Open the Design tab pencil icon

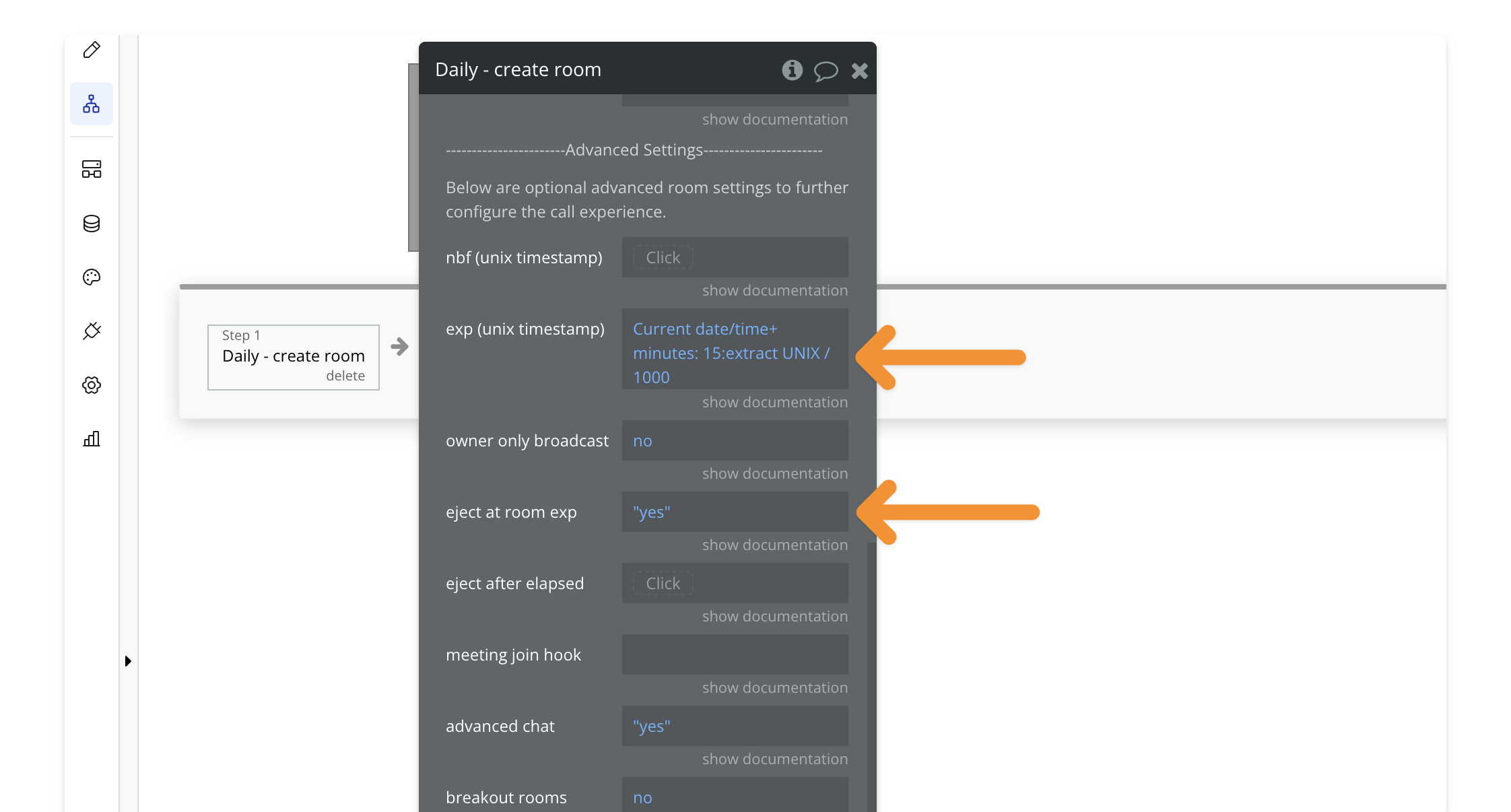point(92,50)
